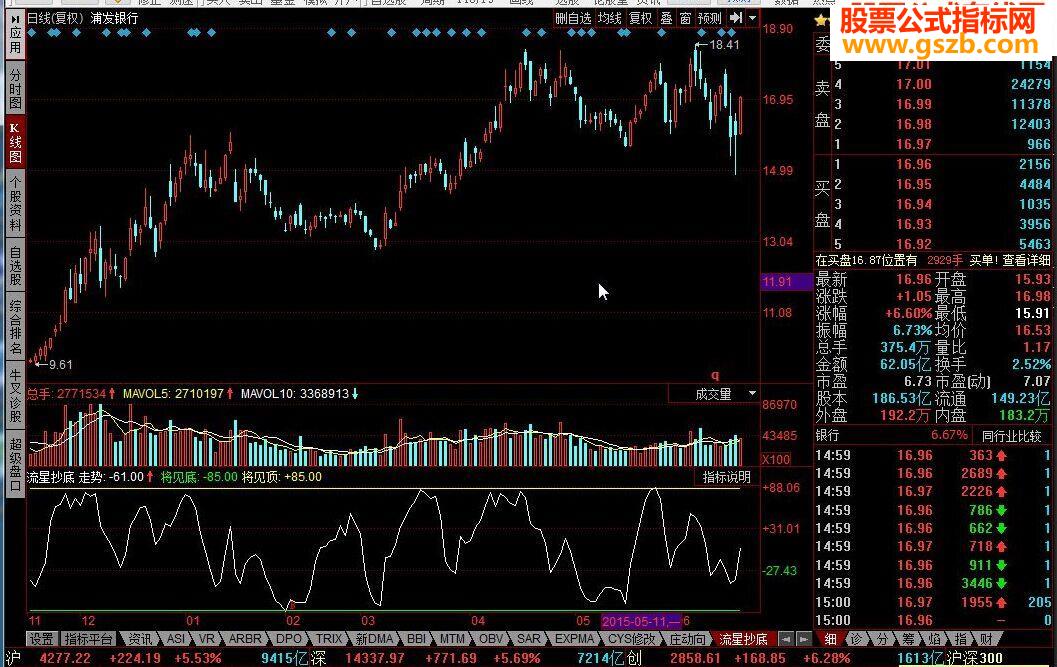Image resolution: width=1057 pixels, height=667 pixels.
Task: Click the gold star icon
Action: (x=820, y=20)
